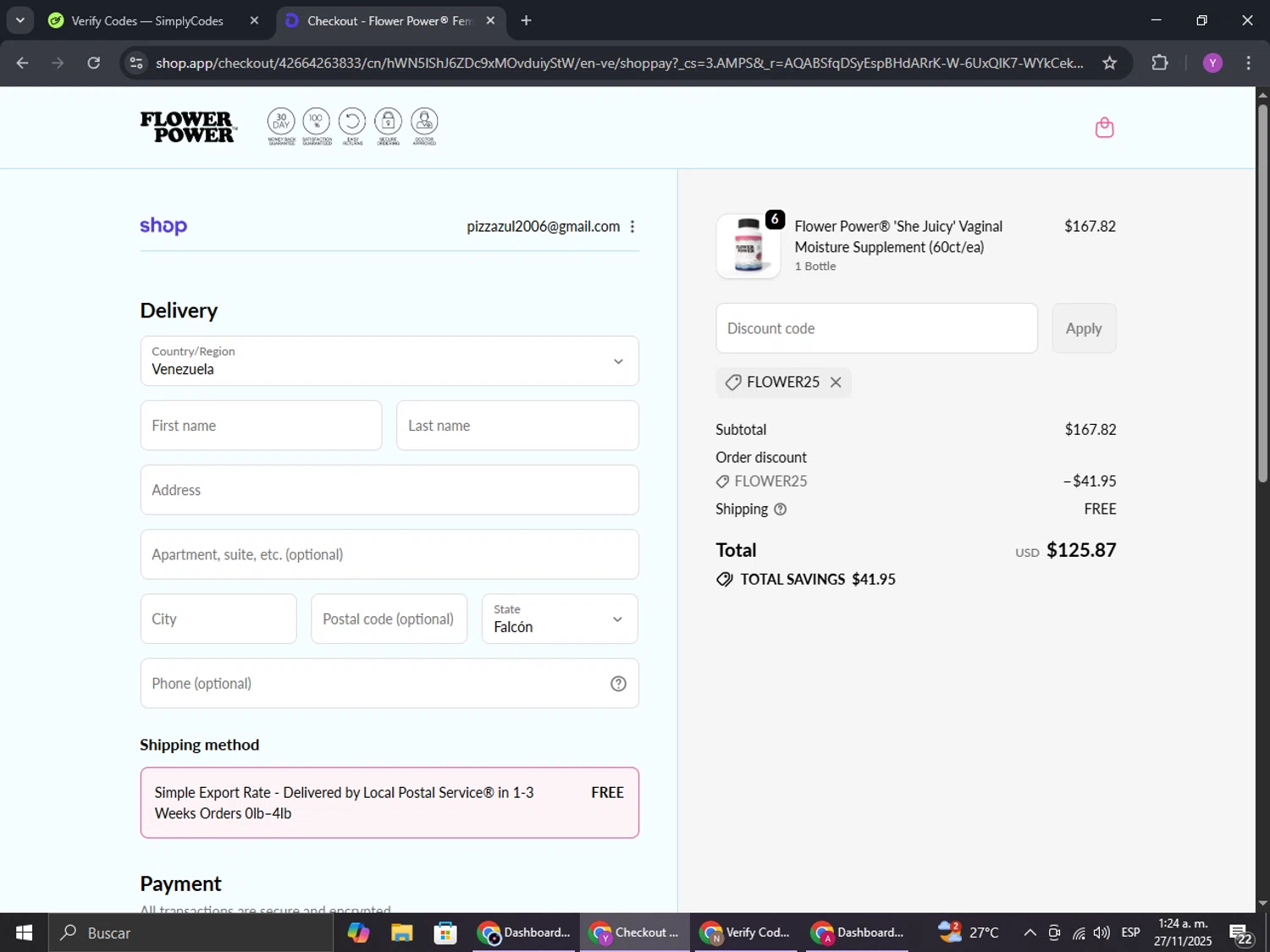The image size is (1270, 952).
Task: Open the Windows Start menu
Action: click(24, 933)
